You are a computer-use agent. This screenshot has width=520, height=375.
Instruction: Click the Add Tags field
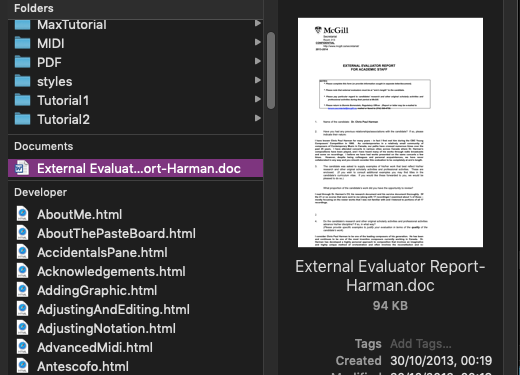point(421,343)
